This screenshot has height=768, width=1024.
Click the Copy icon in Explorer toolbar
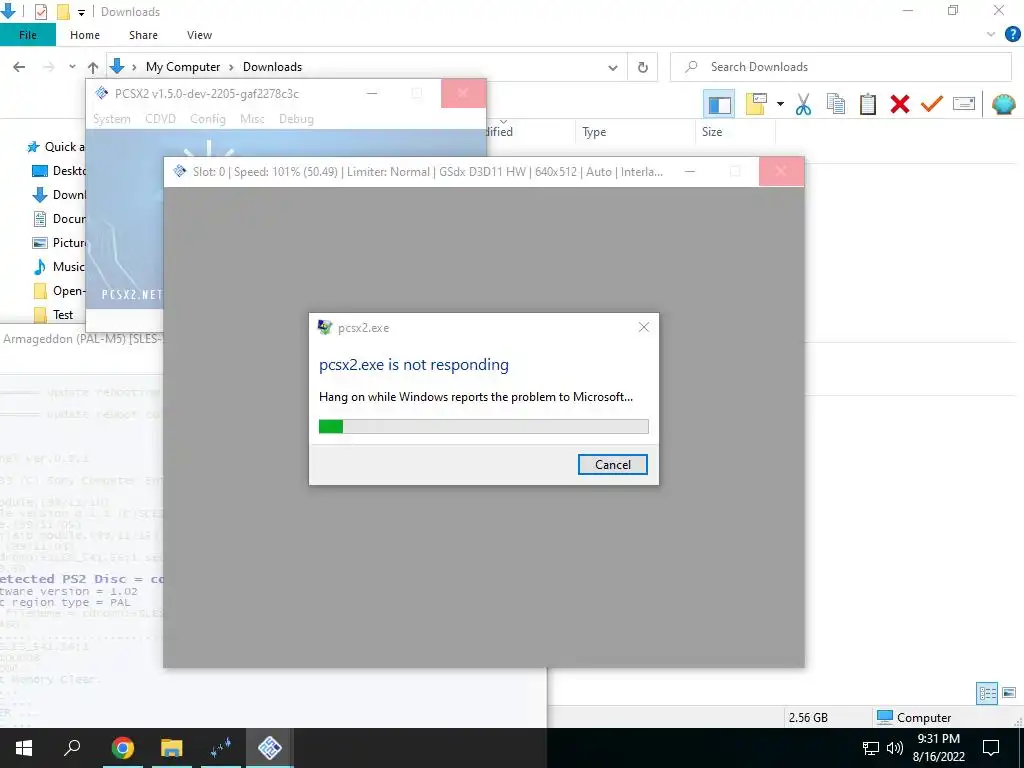[x=835, y=104]
